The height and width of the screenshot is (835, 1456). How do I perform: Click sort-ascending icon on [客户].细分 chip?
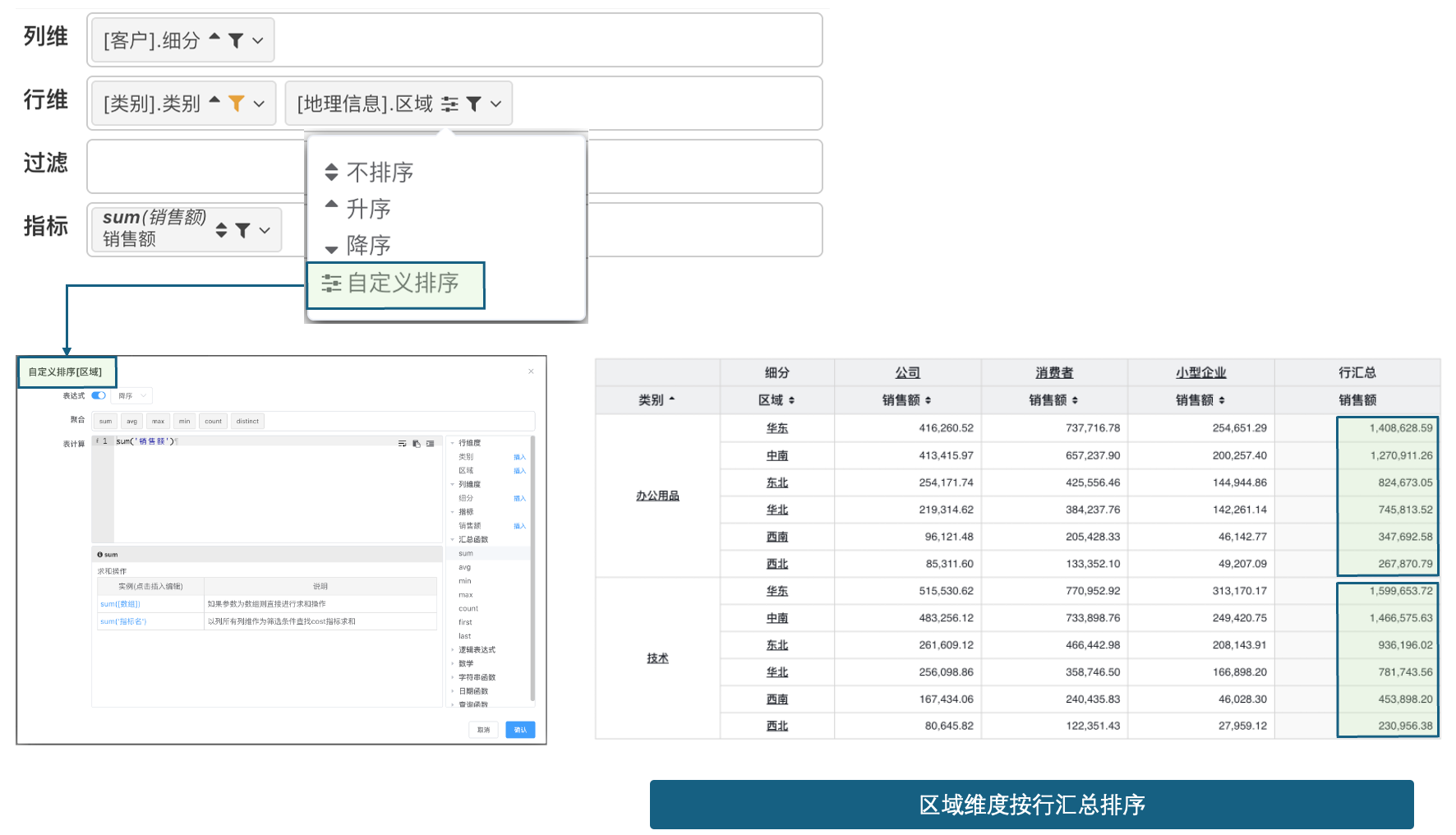tap(214, 36)
